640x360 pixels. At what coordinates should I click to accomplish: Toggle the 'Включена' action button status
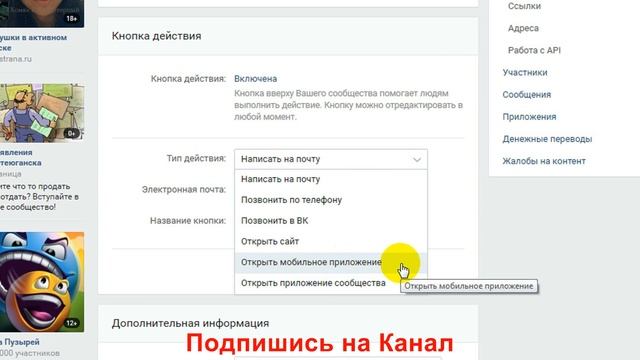pos(256,79)
